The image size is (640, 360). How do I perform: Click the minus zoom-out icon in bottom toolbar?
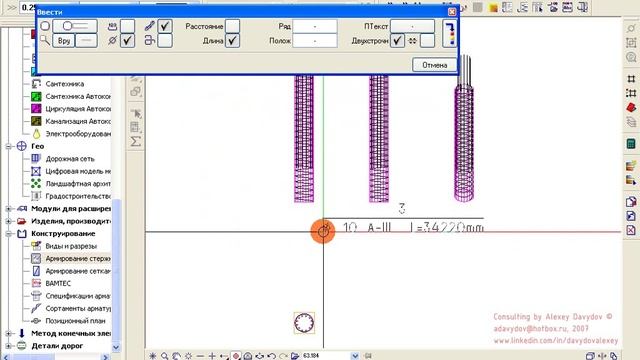[x=200, y=356]
